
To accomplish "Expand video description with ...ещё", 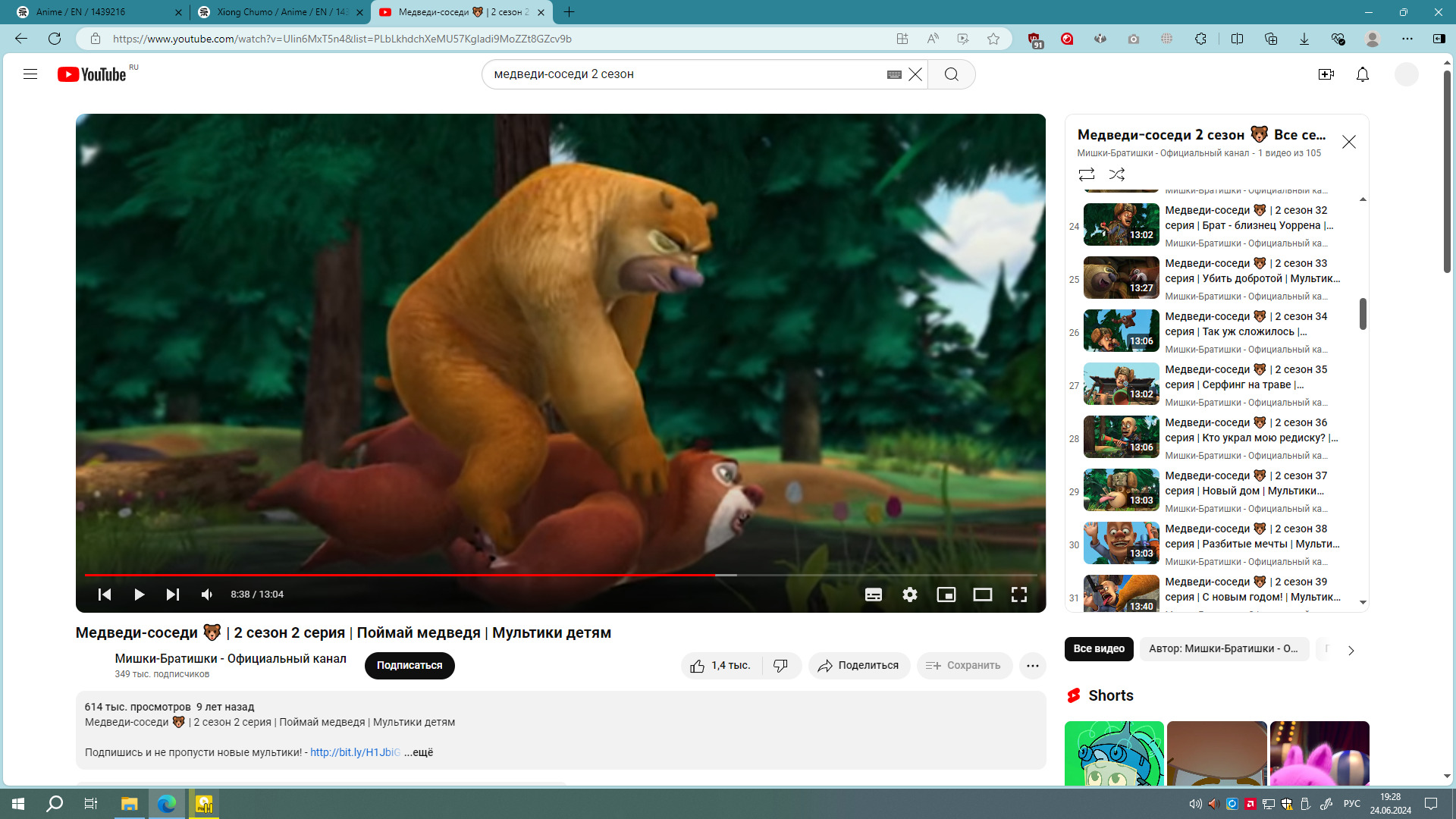I will [419, 752].
